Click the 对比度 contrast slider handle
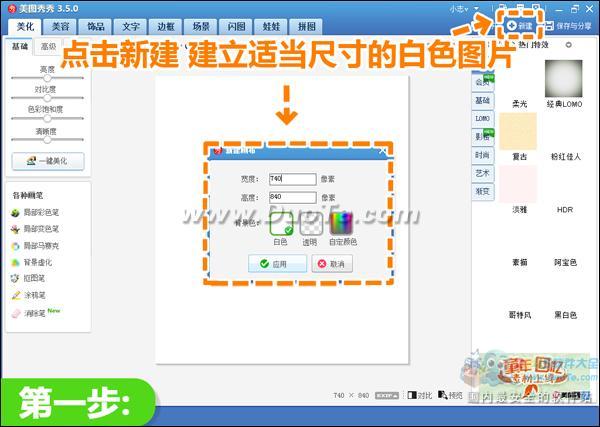The image size is (600, 427). 47,98
